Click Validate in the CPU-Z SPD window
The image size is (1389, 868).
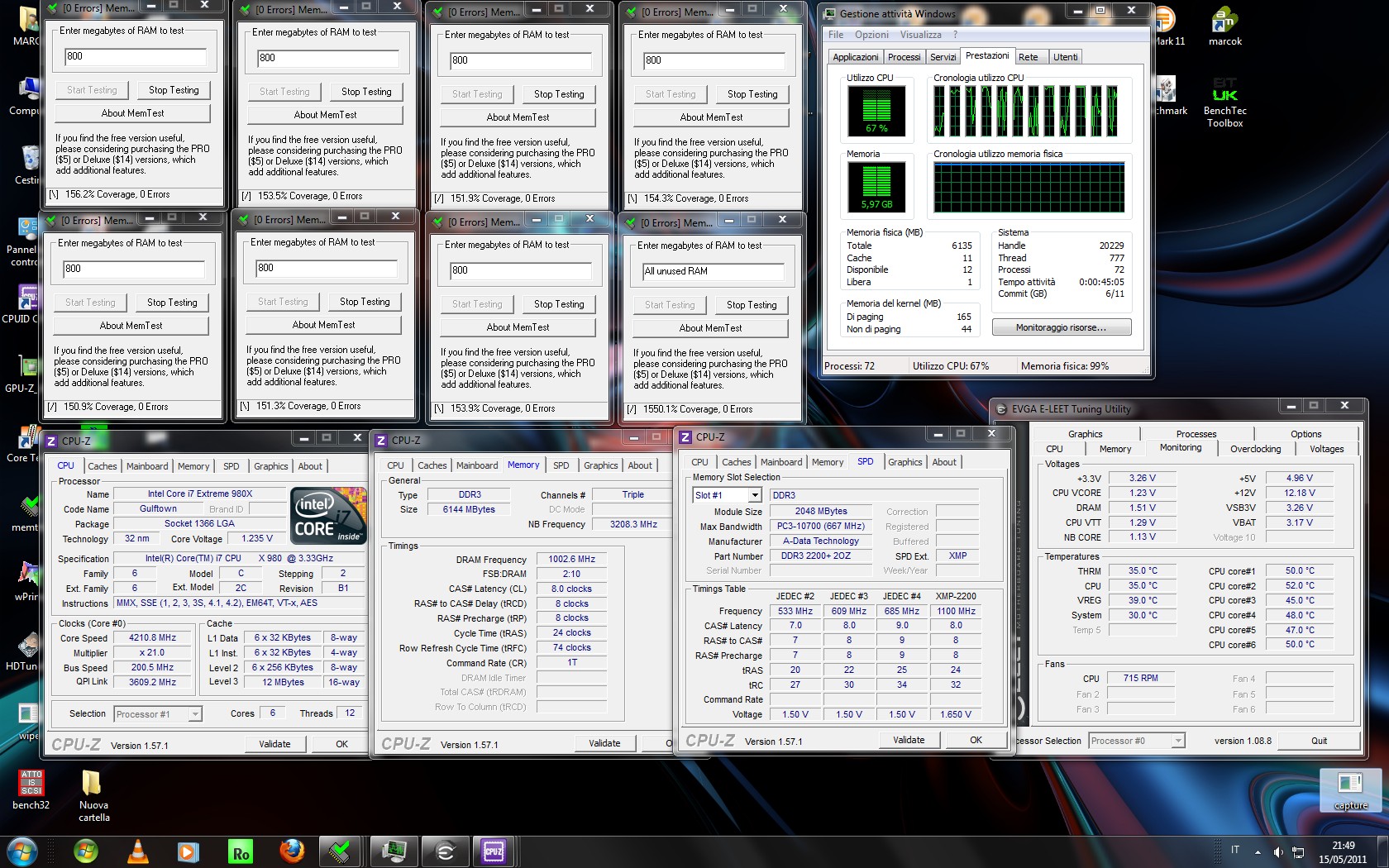click(x=909, y=740)
